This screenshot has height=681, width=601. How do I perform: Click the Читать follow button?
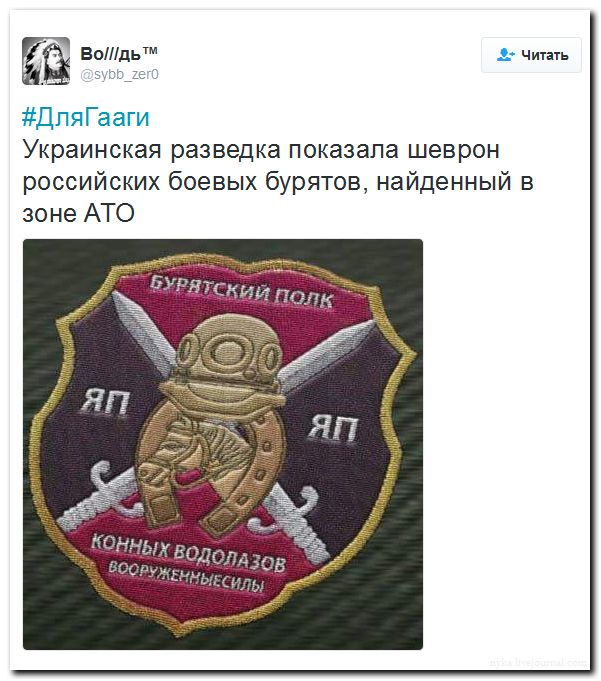(531, 55)
